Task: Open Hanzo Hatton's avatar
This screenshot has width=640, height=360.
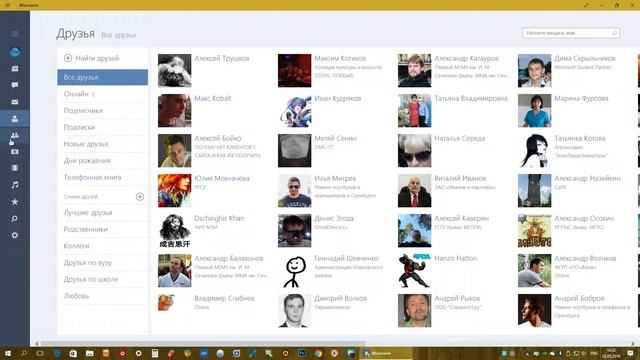Action: pos(414,271)
